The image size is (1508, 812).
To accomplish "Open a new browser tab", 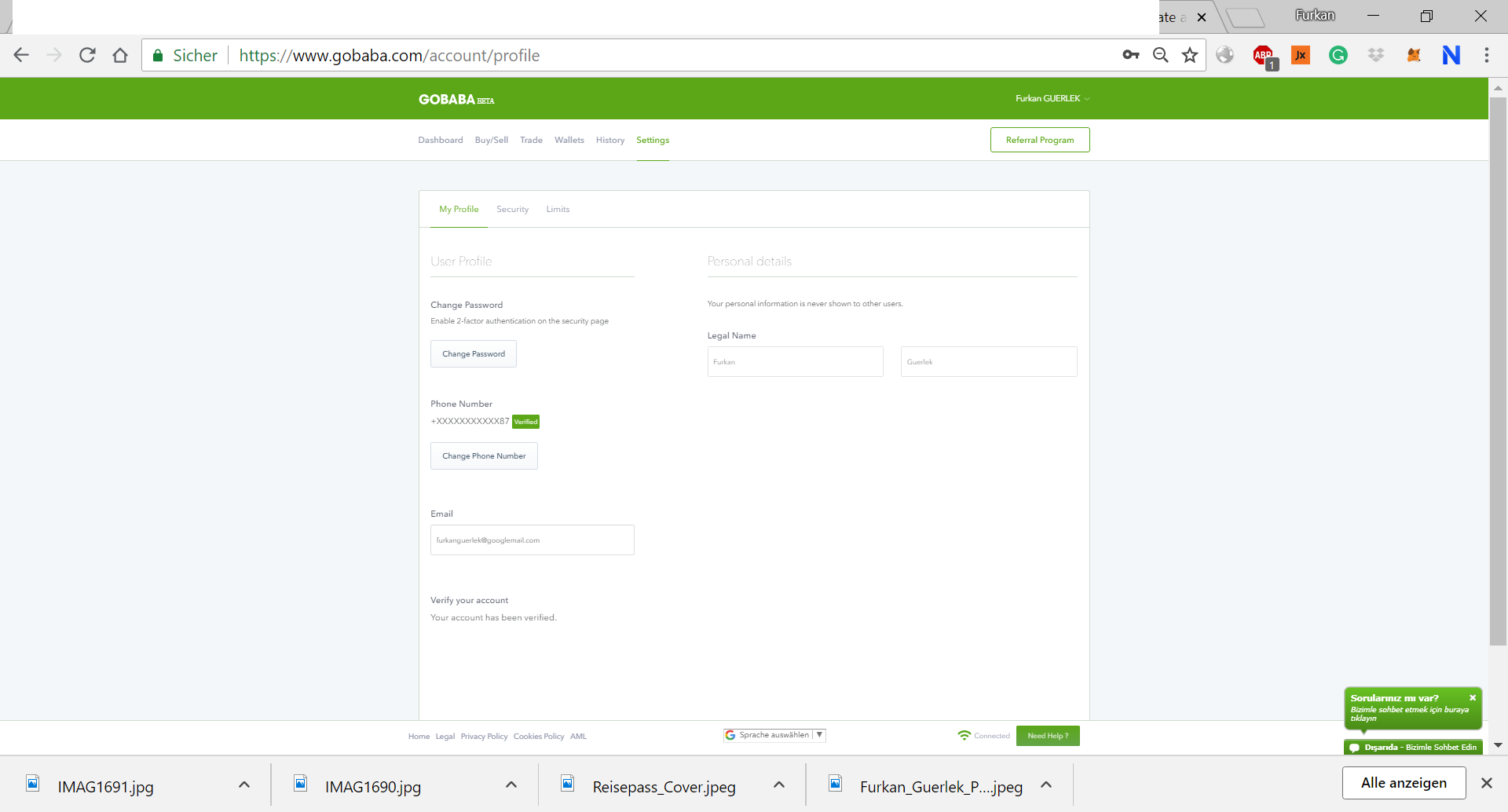I will 1244,17.
